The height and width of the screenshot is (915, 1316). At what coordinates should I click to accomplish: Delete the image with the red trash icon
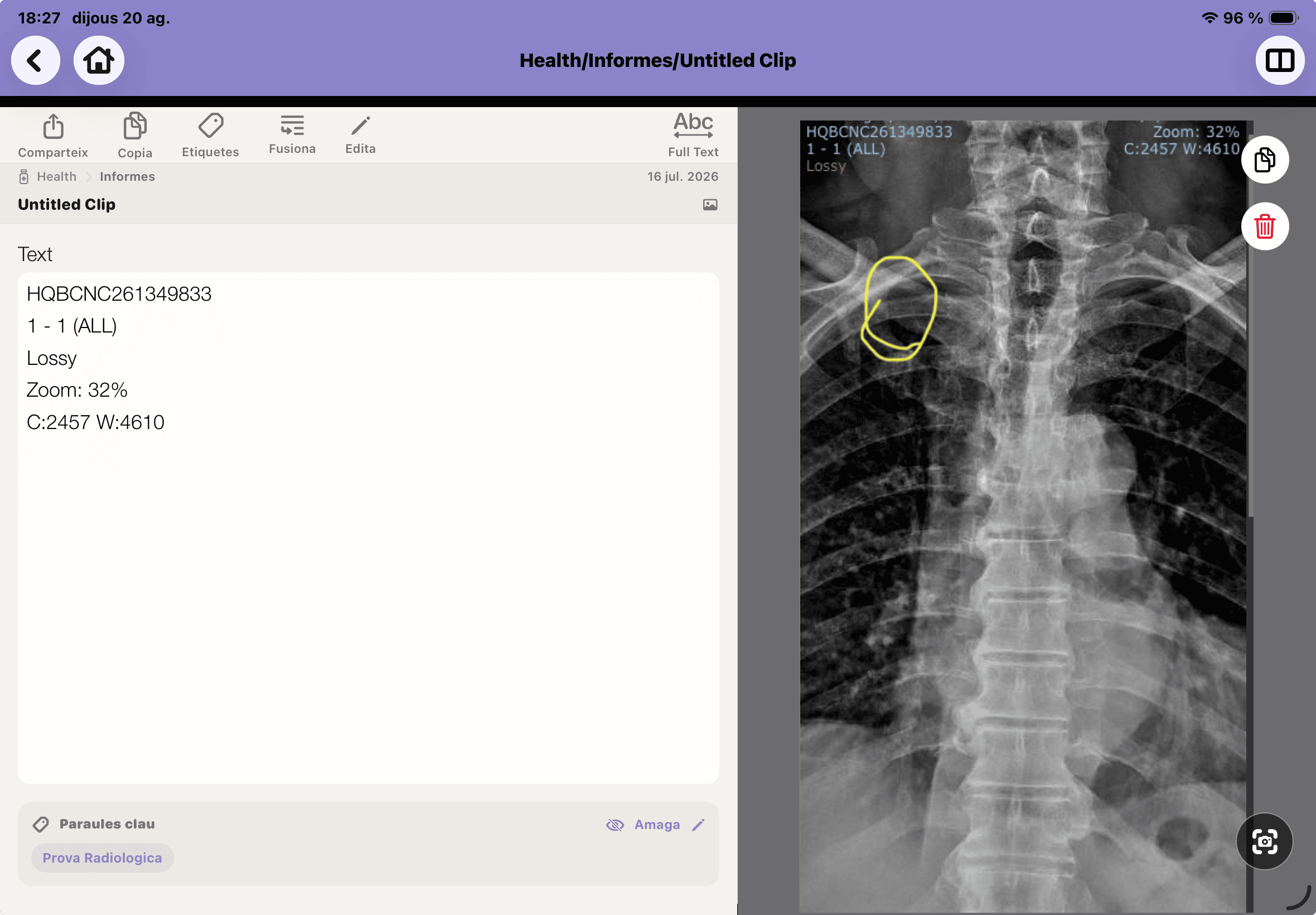point(1265,227)
